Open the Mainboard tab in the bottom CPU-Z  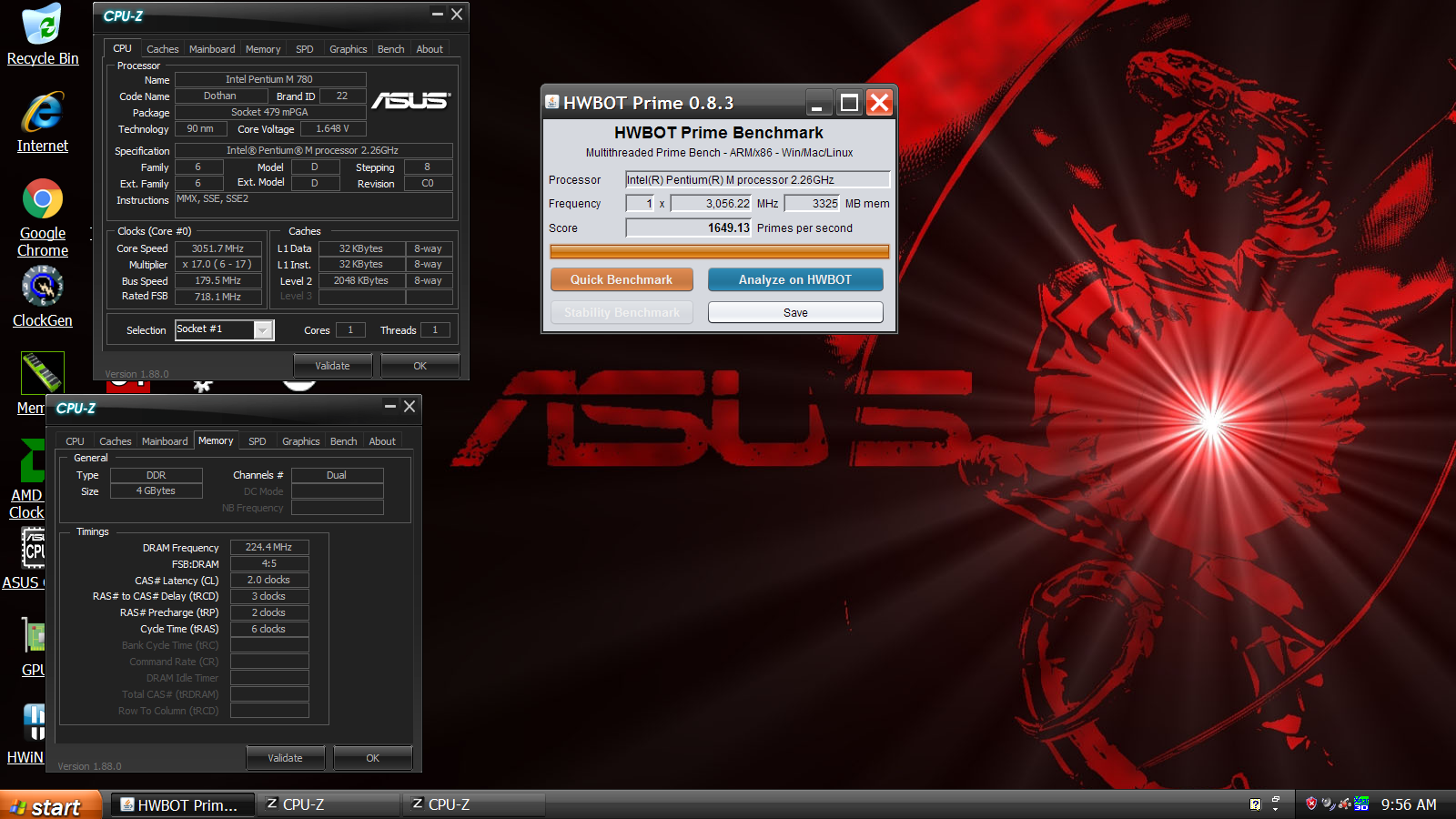[165, 441]
